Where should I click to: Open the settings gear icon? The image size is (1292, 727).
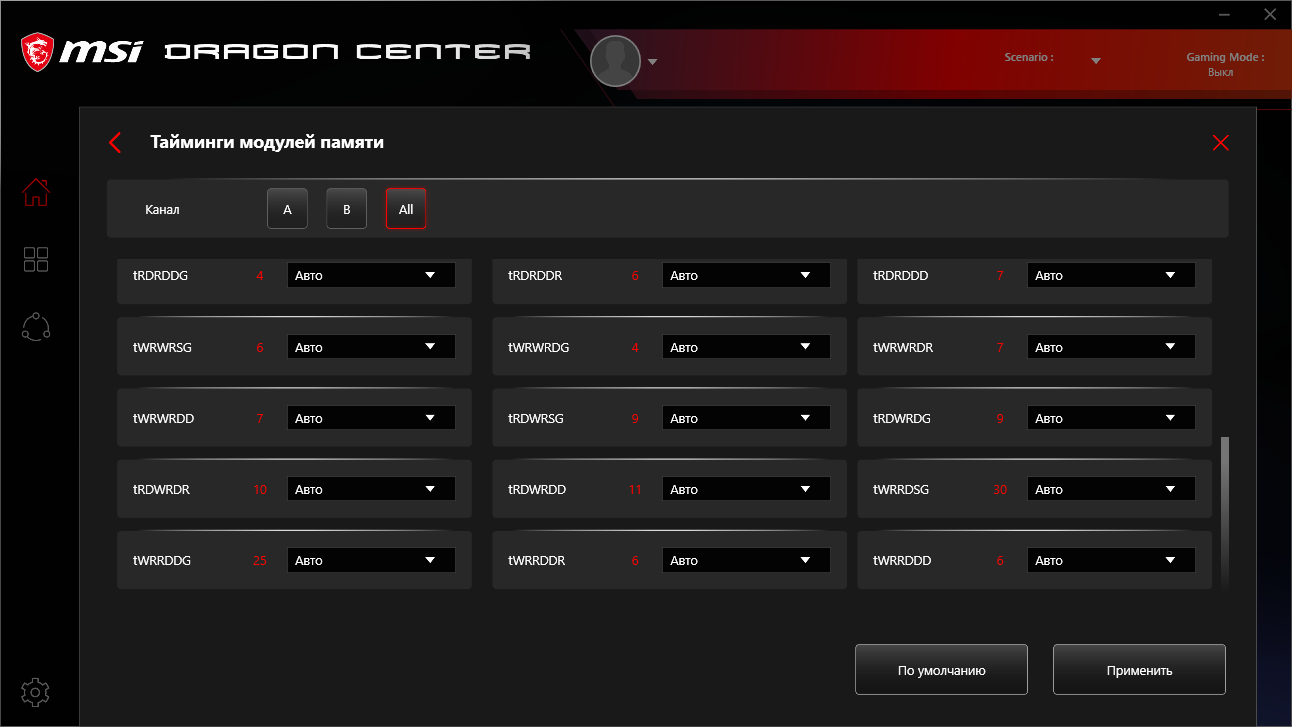(x=35, y=691)
